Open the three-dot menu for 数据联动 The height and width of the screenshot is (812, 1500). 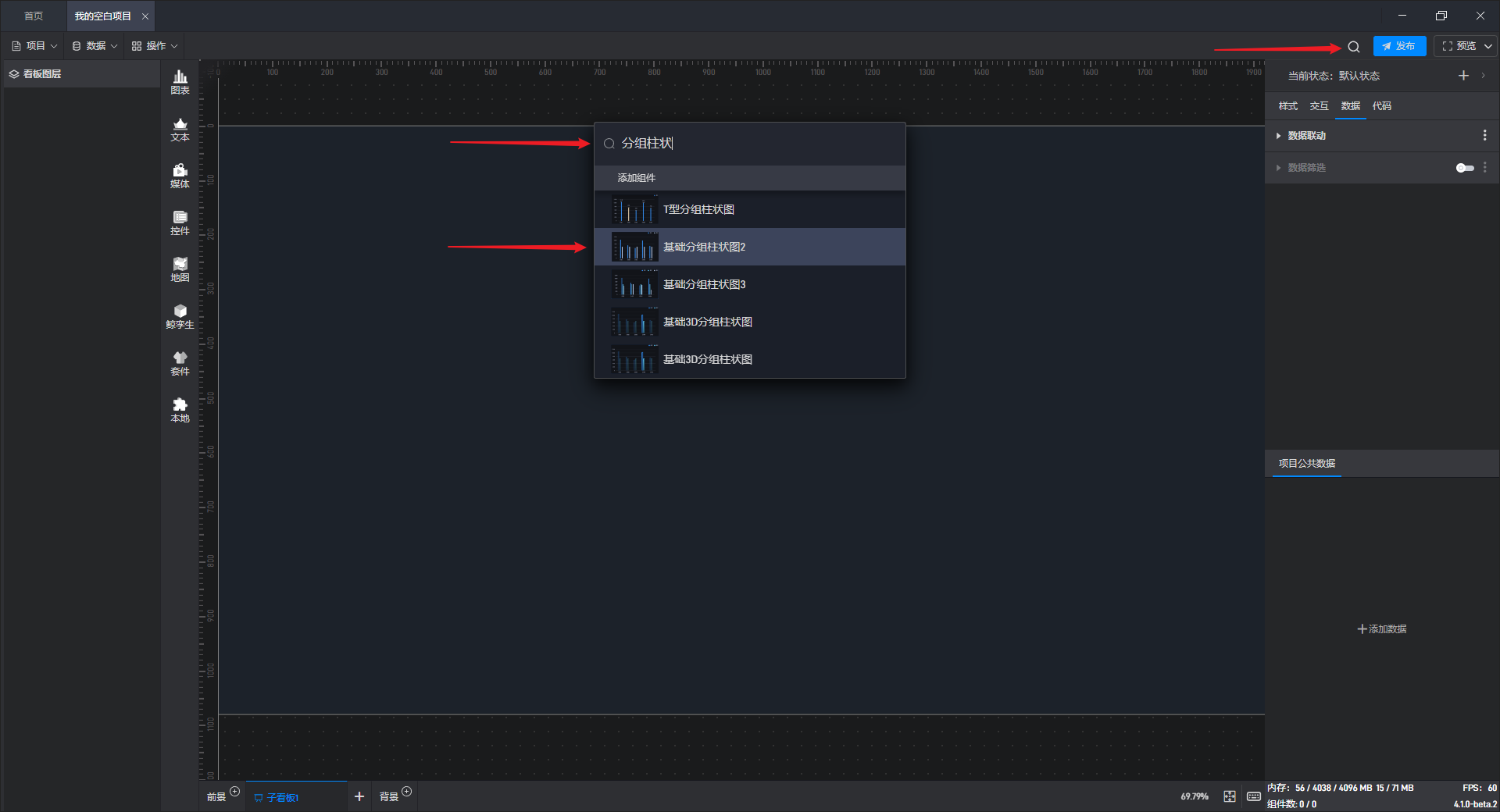click(1484, 135)
